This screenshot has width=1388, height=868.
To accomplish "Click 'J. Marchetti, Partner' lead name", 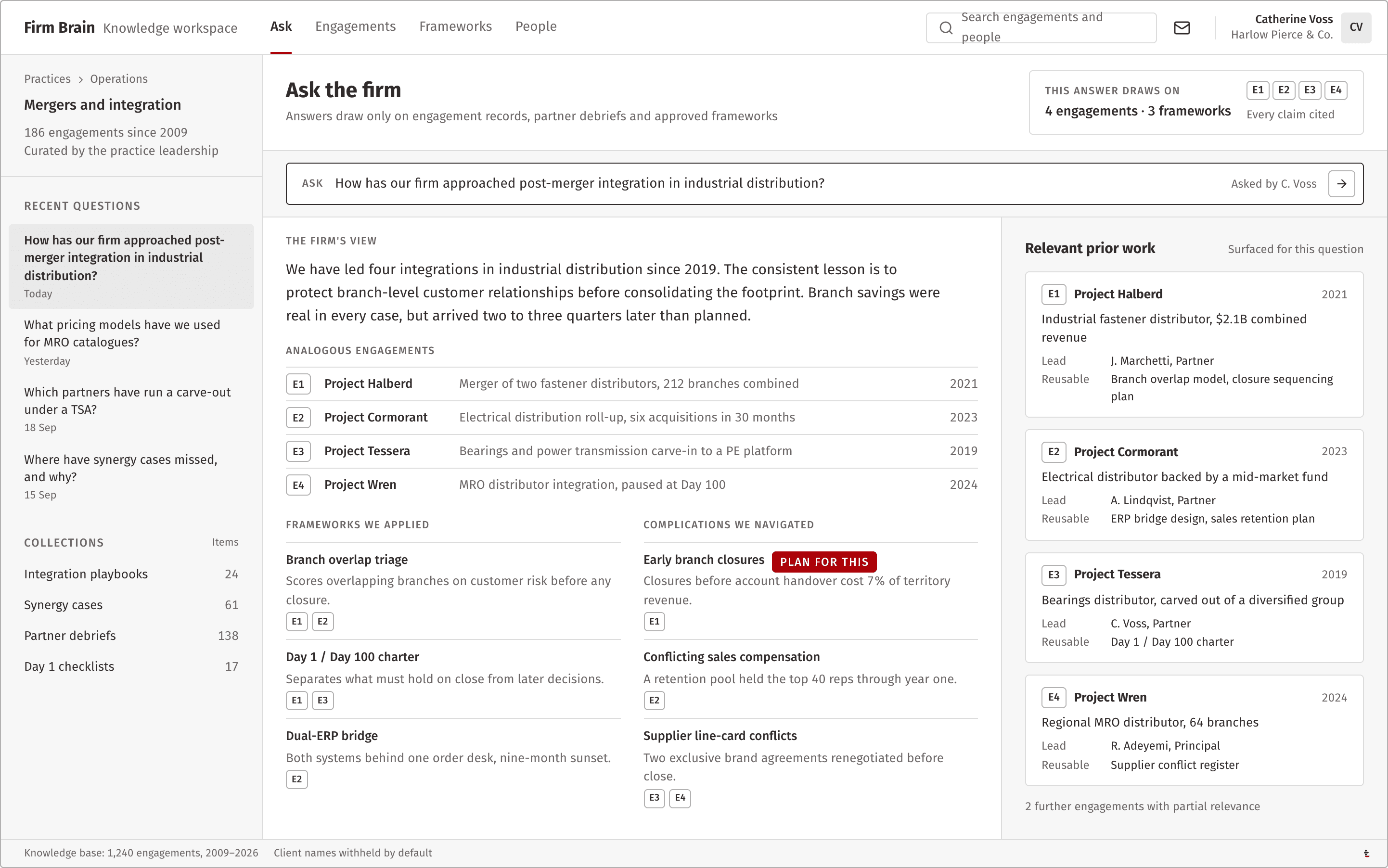I will coord(1162,361).
